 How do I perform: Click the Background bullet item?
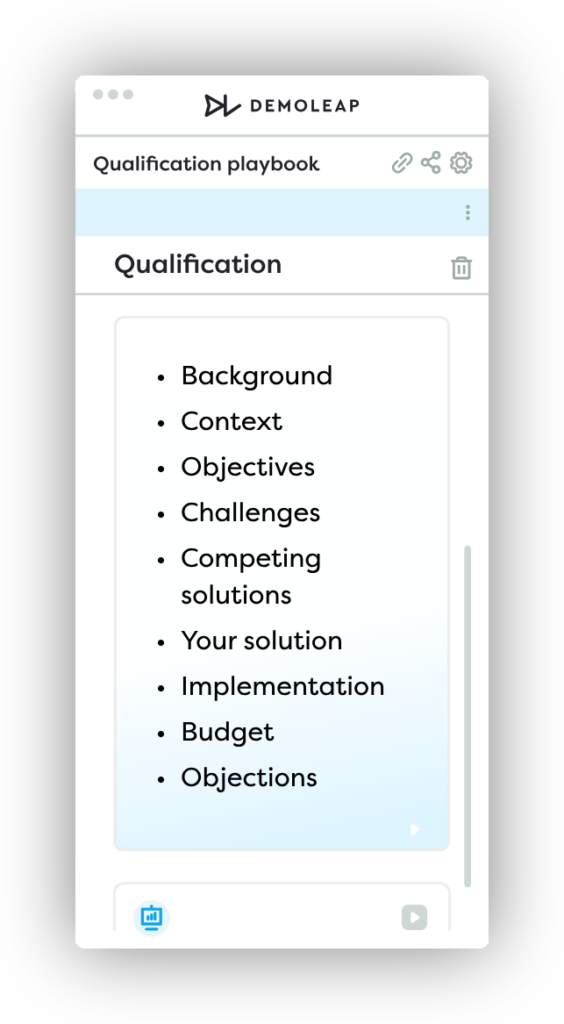pos(257,376)
